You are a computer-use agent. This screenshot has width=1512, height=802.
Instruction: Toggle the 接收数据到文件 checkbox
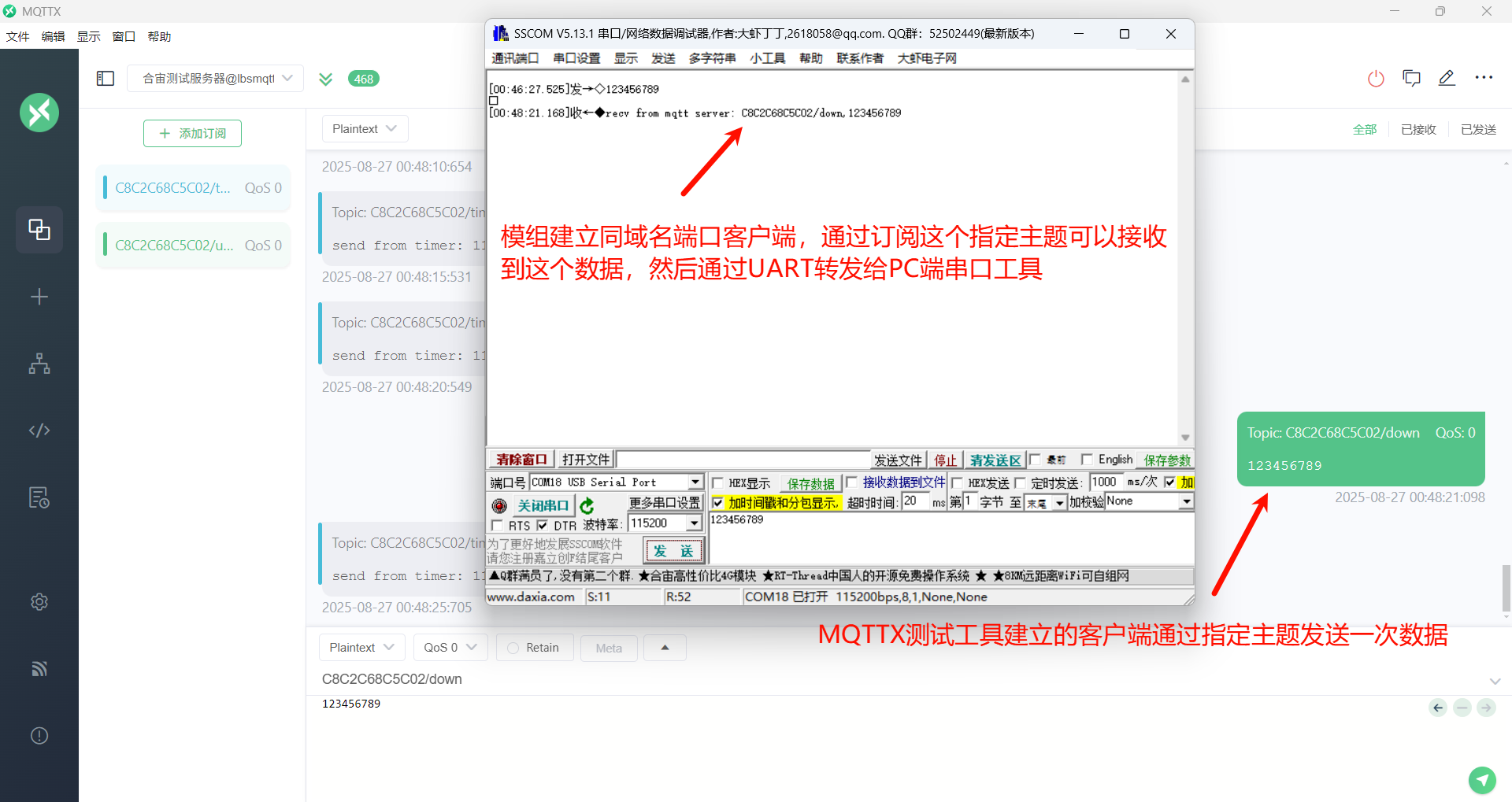tap(851, 482)
